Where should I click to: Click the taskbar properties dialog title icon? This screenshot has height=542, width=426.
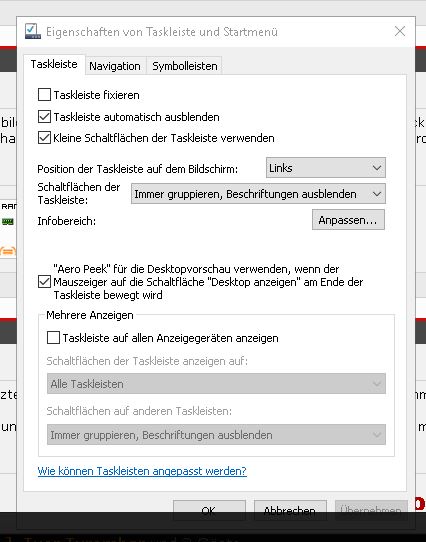click(x=33, y=31)
